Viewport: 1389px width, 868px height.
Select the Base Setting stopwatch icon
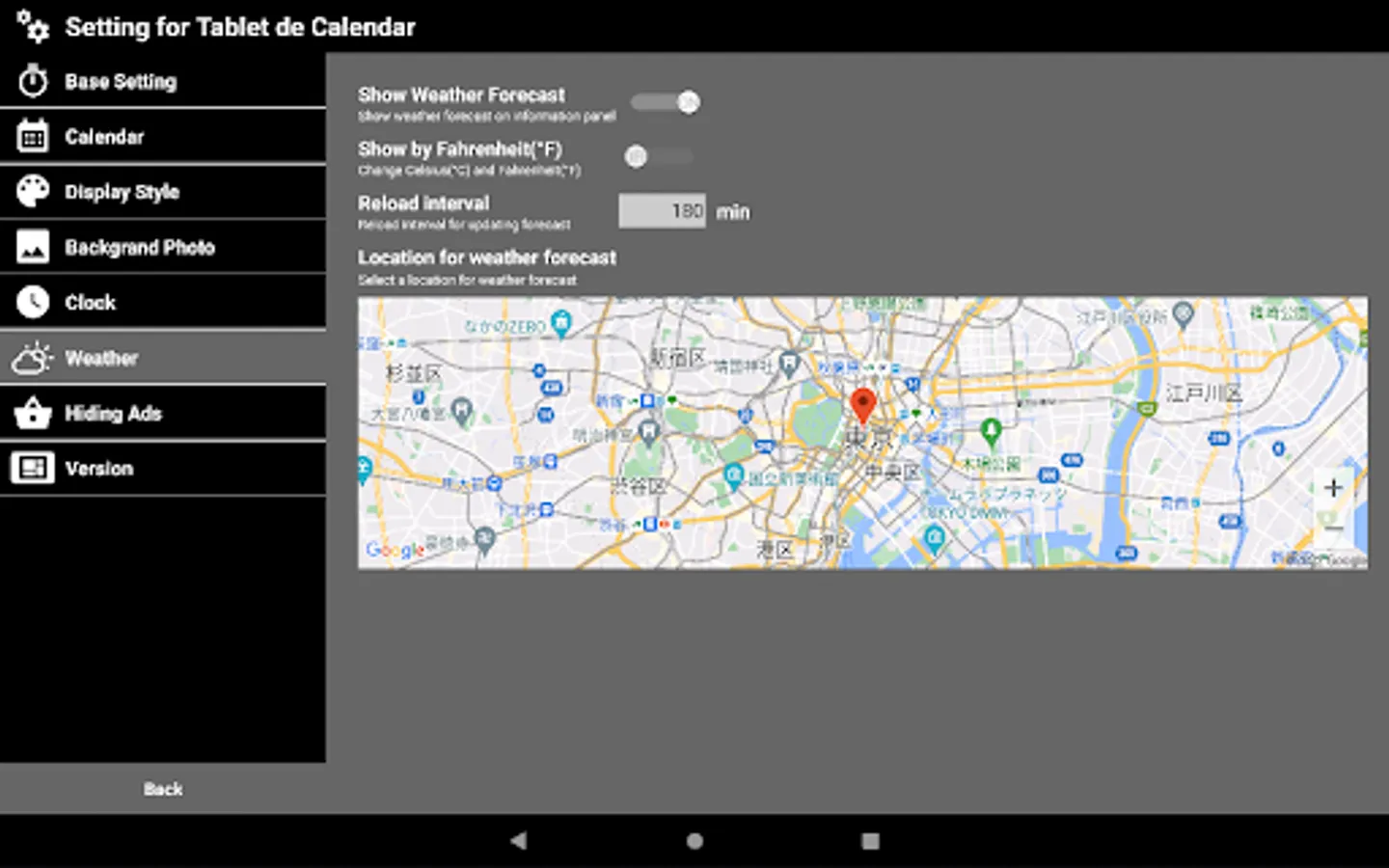pyautogui.click(x=34, y=81)
